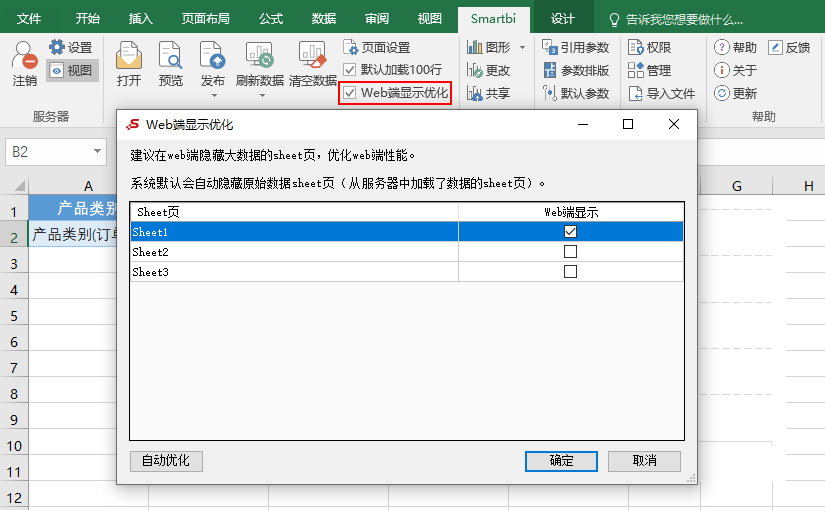Click the 更新 update icon
Screen dimensions: 825x510
[721, 93]
